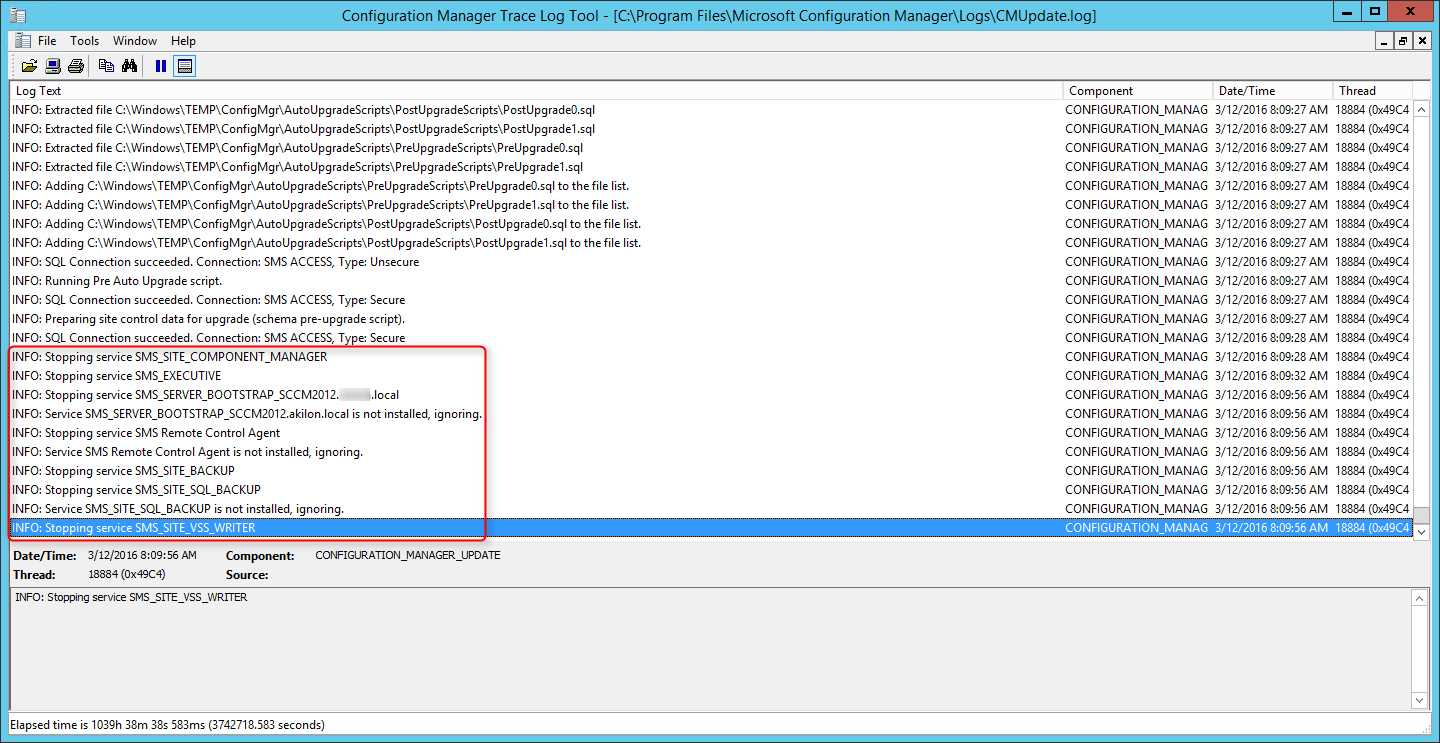
Task: Click the log list scrollbar down arrow
Action: [1420, 533]
